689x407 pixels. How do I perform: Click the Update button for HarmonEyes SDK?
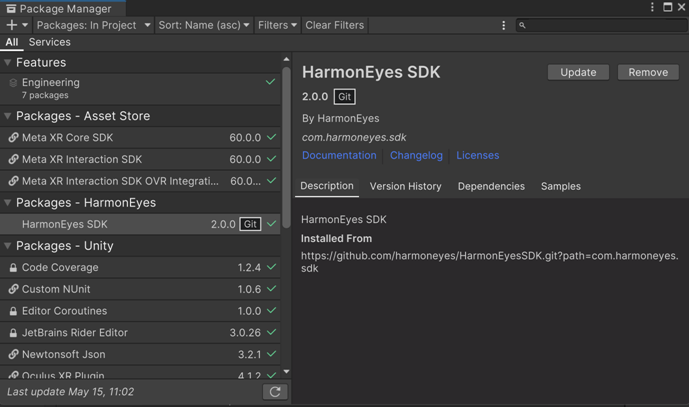coord(578,72)
